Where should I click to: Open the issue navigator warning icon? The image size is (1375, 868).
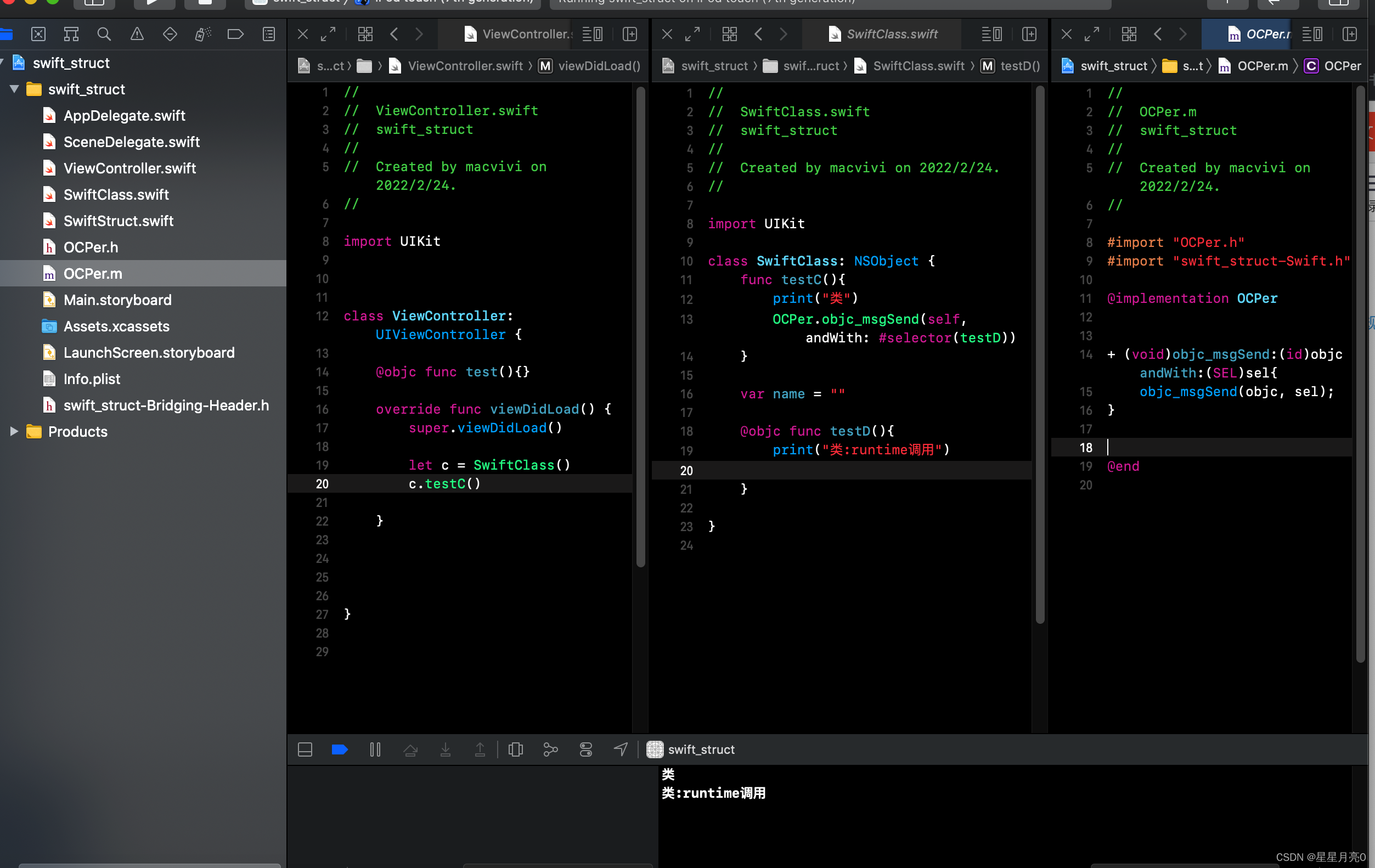coord(137,34)
